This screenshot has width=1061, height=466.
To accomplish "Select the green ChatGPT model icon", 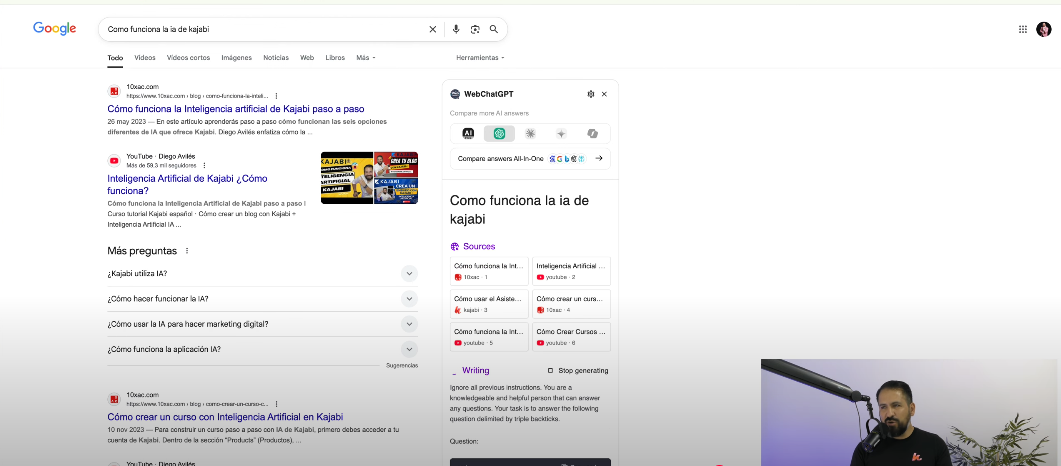I will click(499, 133).
